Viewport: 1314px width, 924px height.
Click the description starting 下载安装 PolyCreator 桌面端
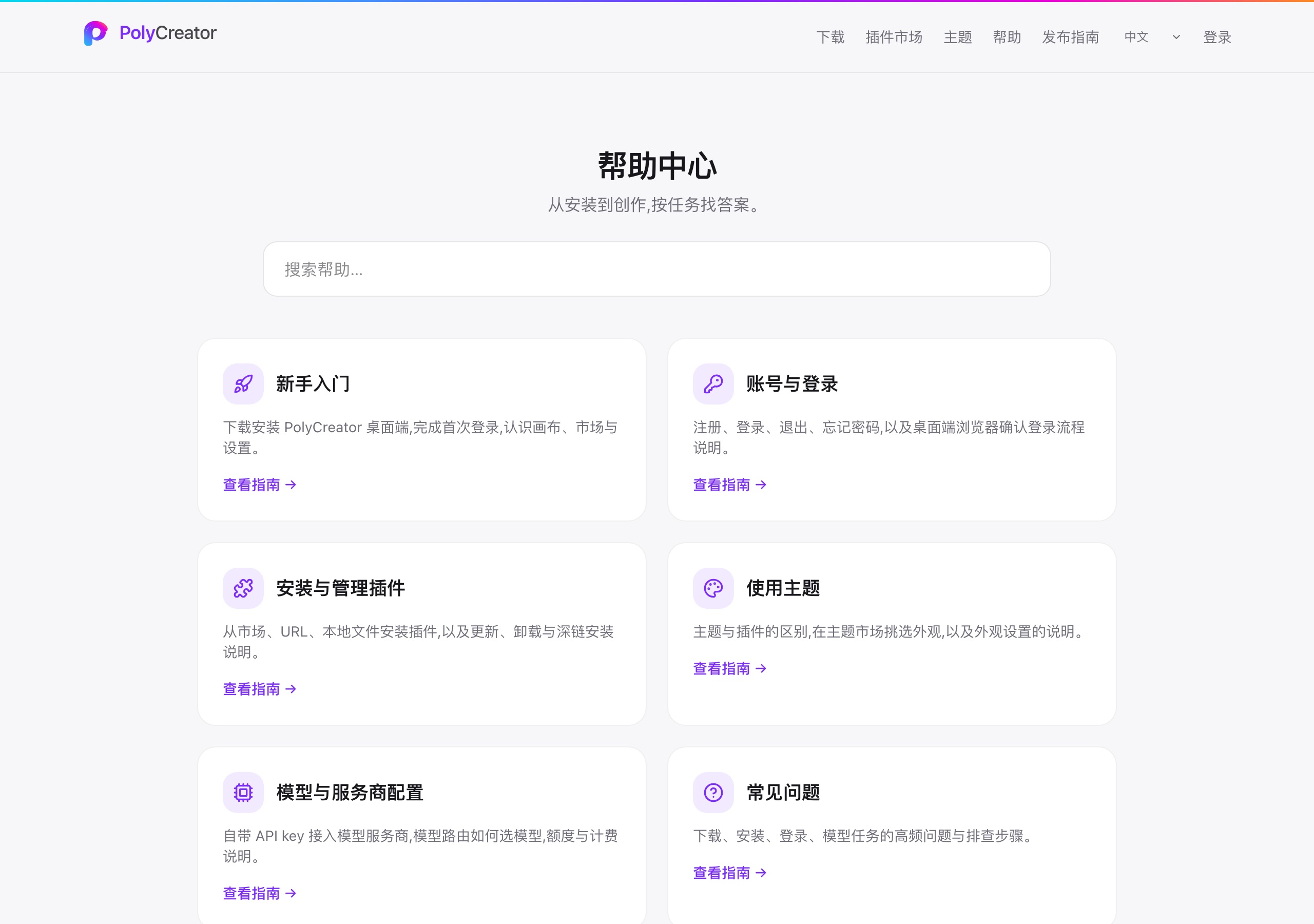[x=421, y=437]
